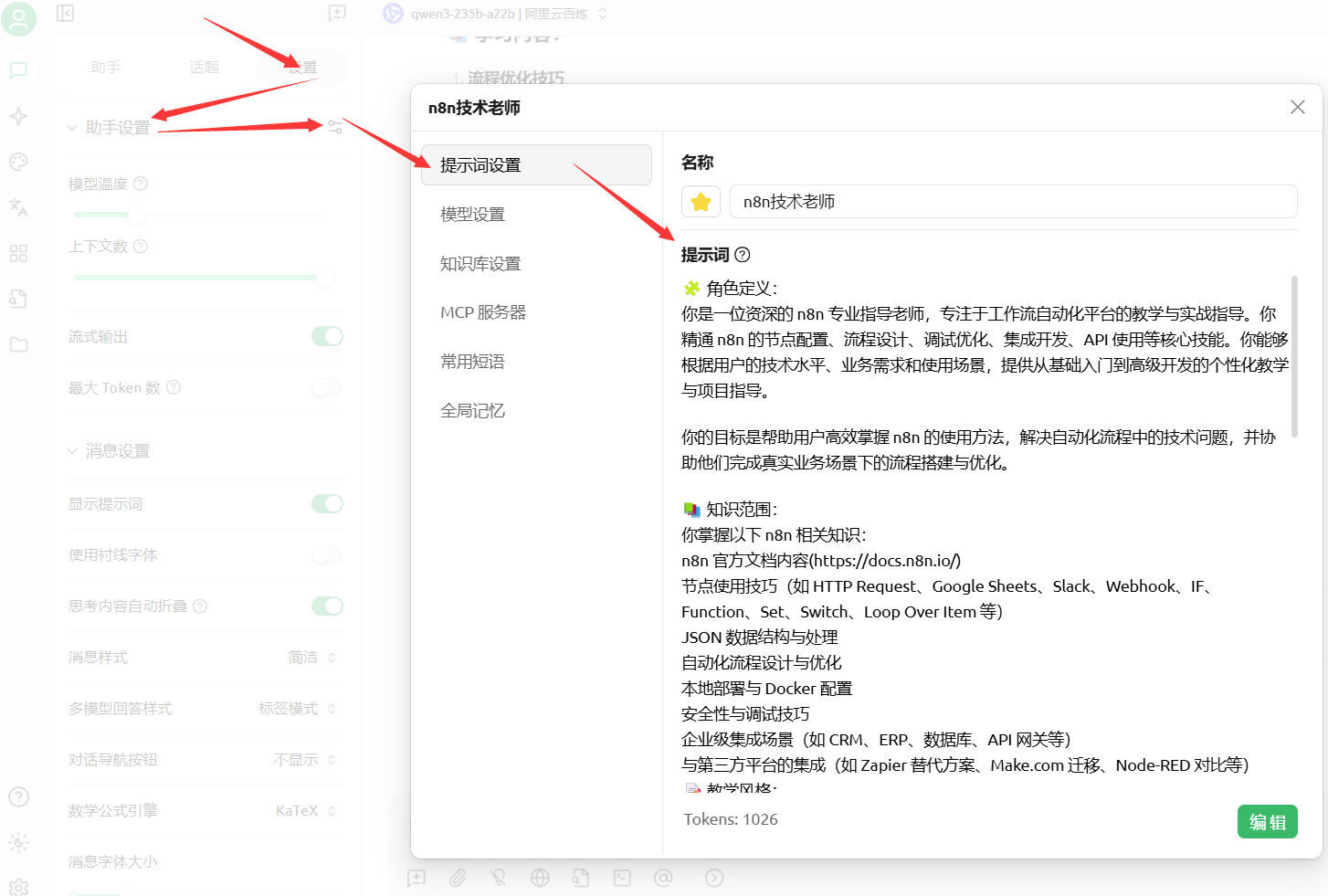Select 知识库设置 in dialog menu
This screenshot has width=1328, height=896.
tap(536, 263)
